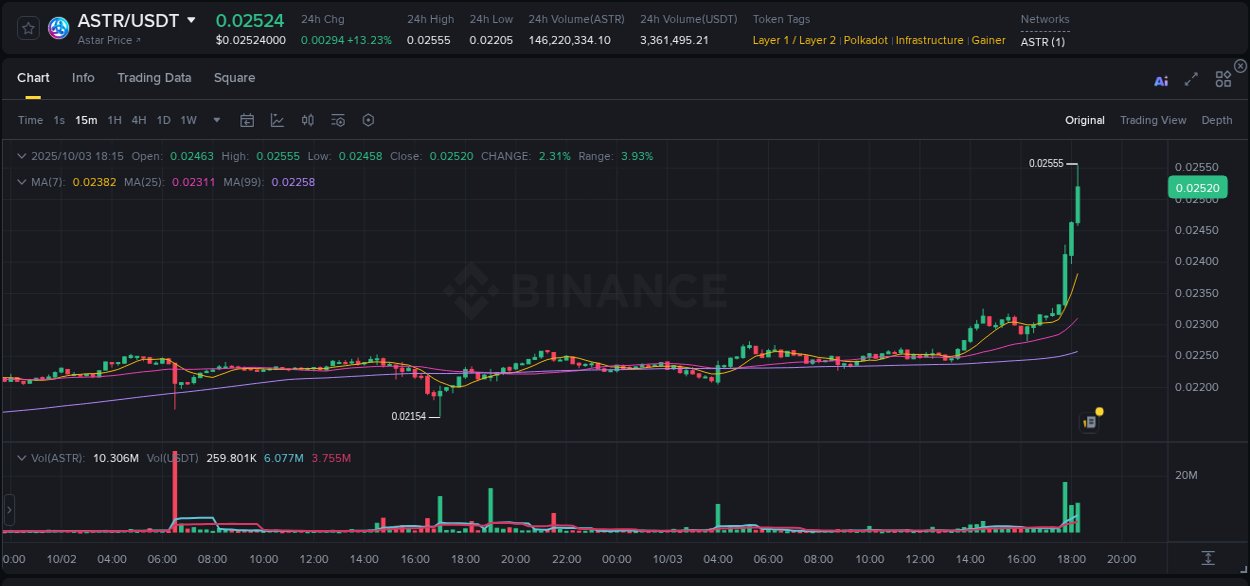Open the chart date range calendar icon

click(247, 120)
